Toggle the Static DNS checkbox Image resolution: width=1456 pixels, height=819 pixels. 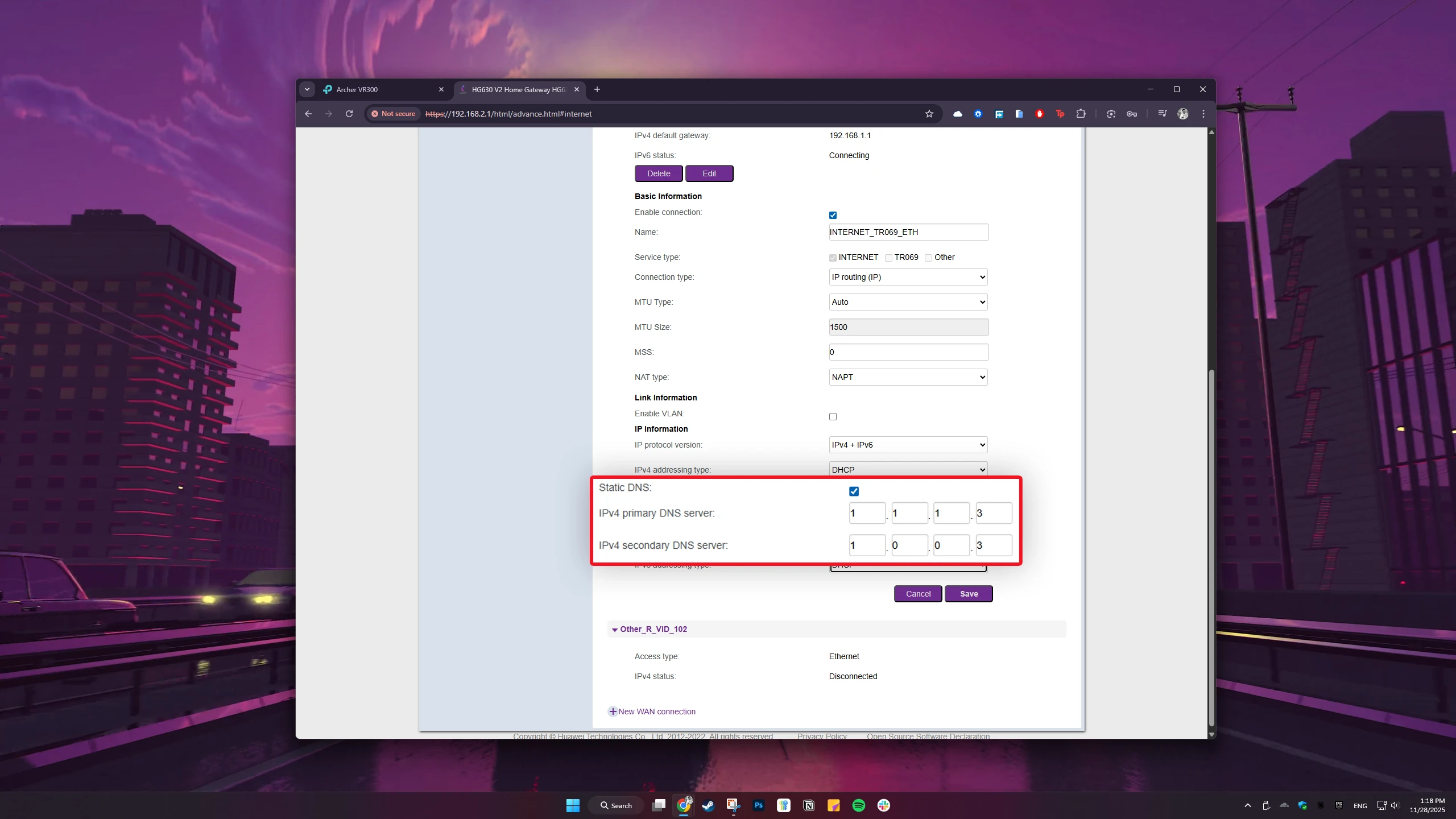click(854, 491)
